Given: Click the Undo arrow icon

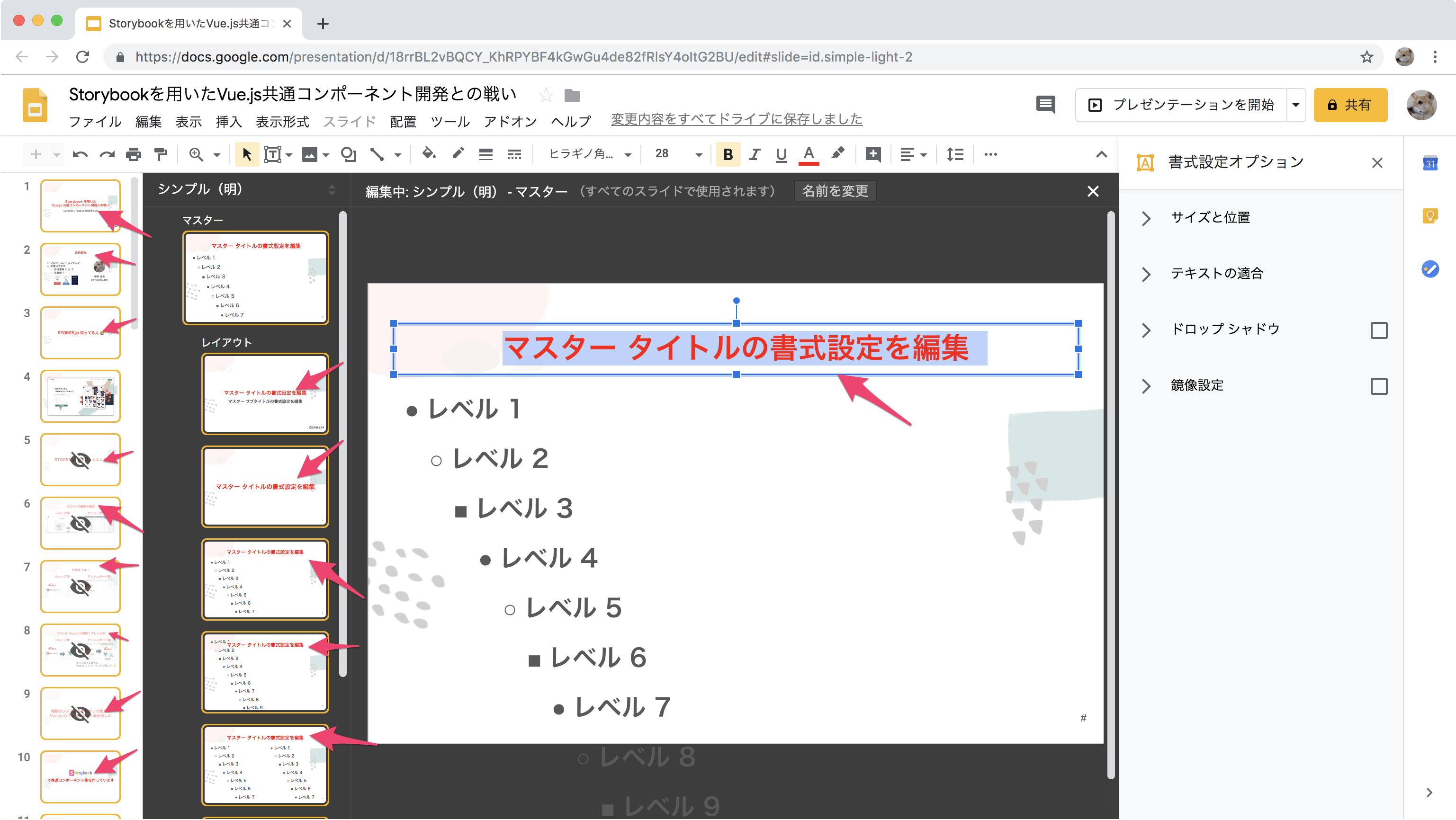Looking at the screenshot, I should coord(80,154).
